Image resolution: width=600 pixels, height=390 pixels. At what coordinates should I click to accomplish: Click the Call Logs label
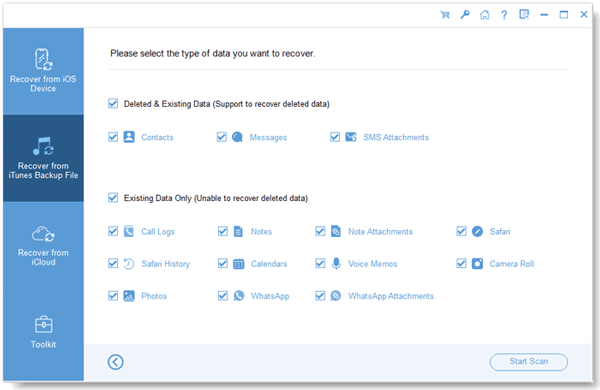click(158, 232)
